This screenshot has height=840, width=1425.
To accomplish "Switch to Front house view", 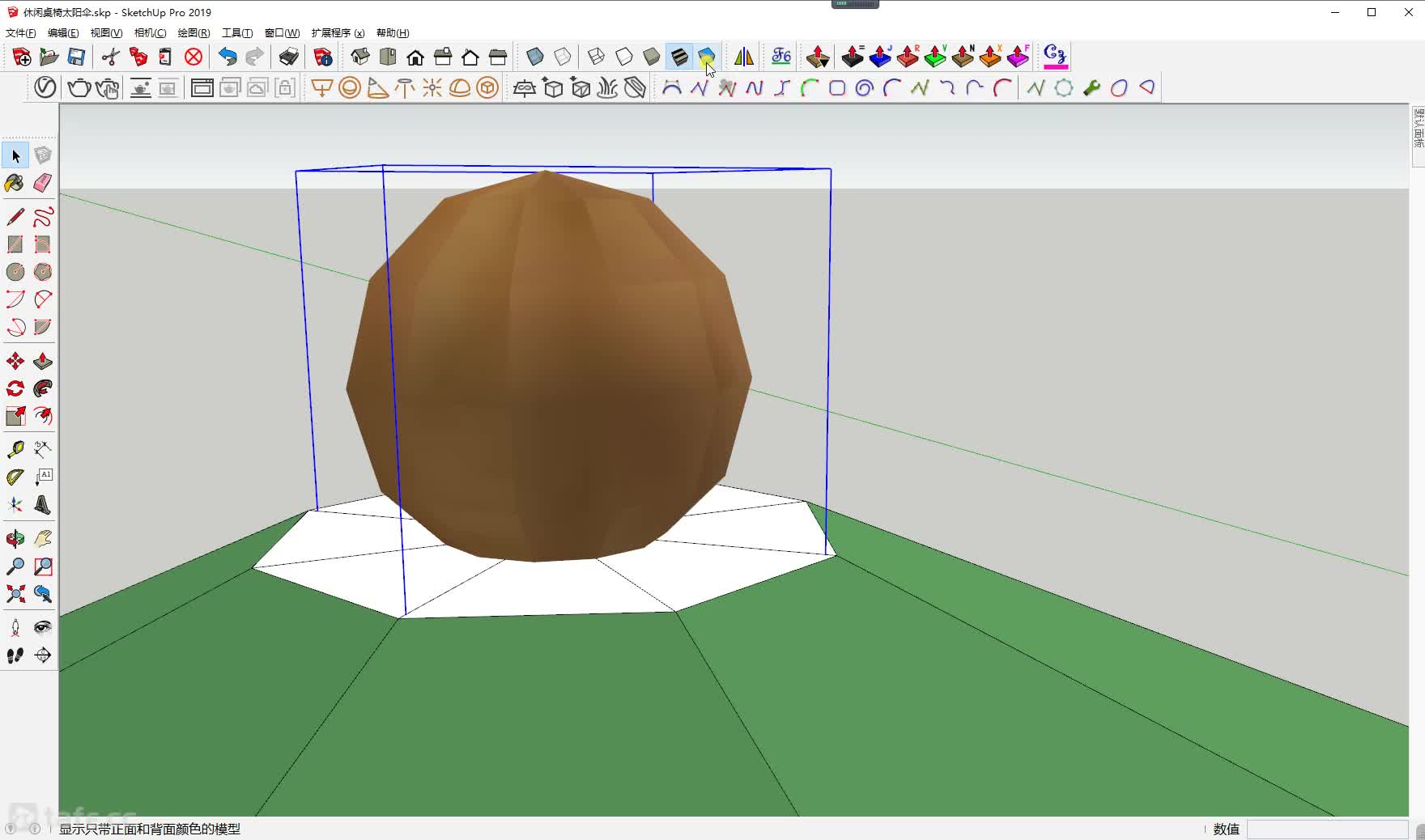I will coord(415,57).
